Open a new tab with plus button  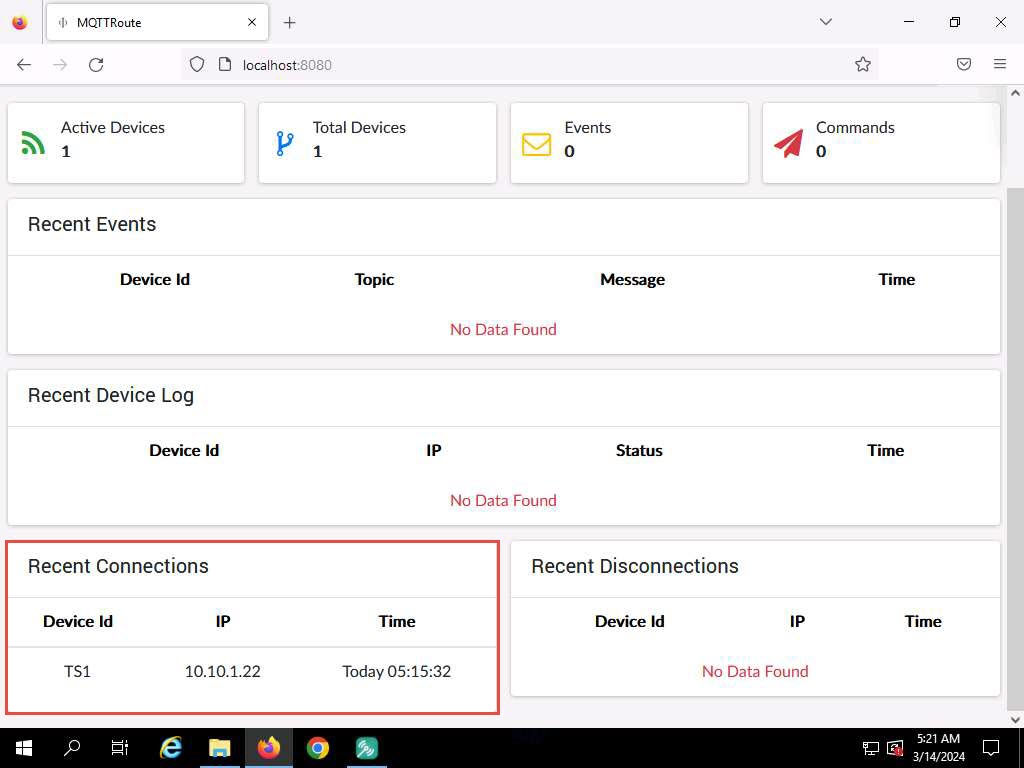[289, 23]
